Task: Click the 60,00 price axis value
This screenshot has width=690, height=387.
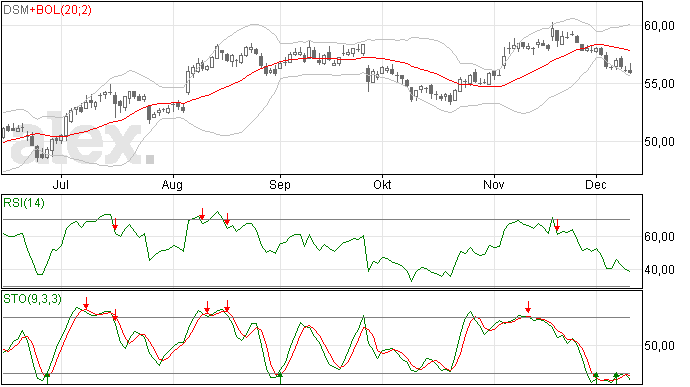Action: click(659, 26)
